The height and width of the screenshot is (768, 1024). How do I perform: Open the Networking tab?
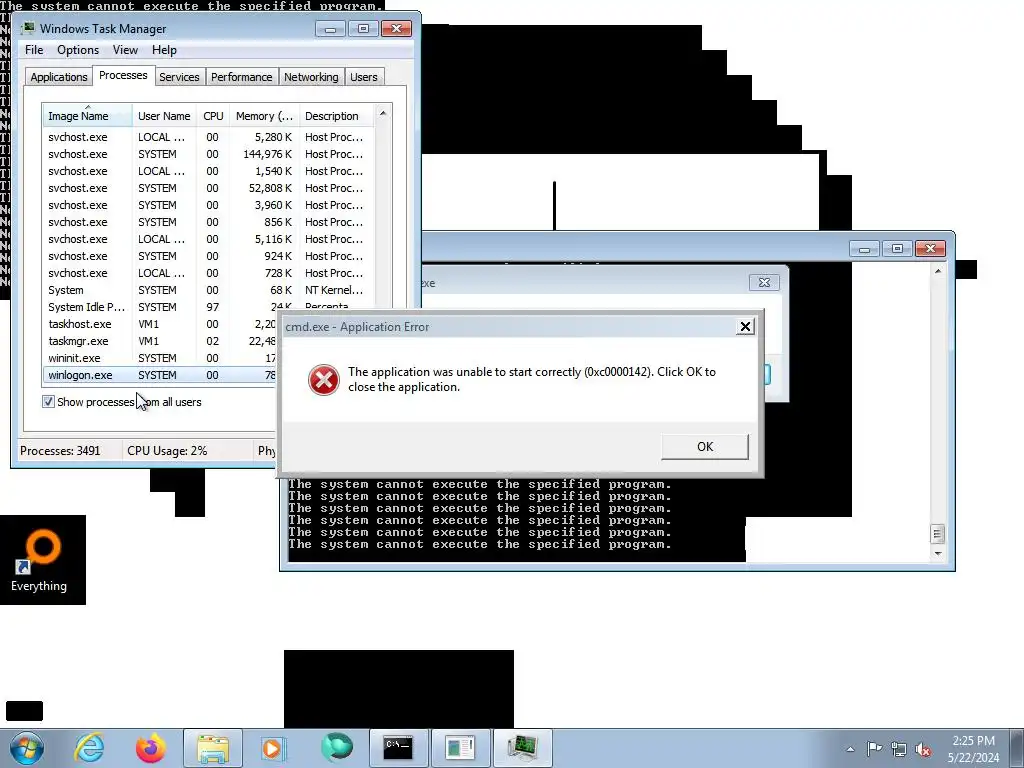[311, 77]
